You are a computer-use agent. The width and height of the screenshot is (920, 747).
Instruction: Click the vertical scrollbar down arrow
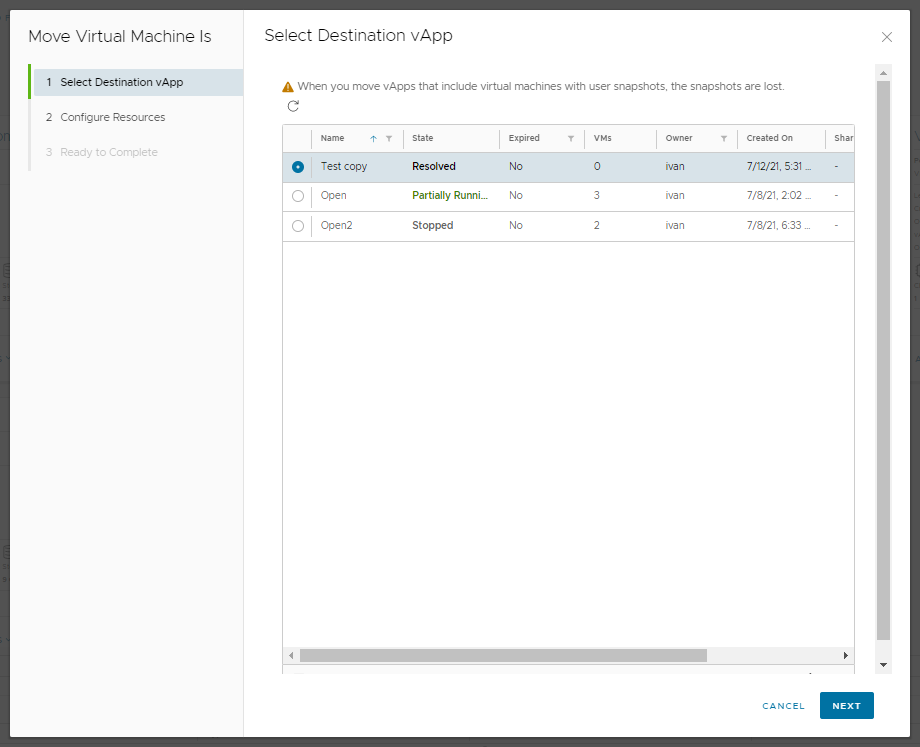[x=883, y=664]
